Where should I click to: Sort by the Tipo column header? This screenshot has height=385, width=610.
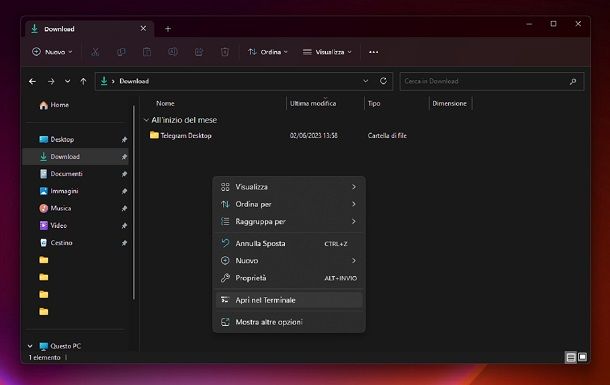pos(374,103)
